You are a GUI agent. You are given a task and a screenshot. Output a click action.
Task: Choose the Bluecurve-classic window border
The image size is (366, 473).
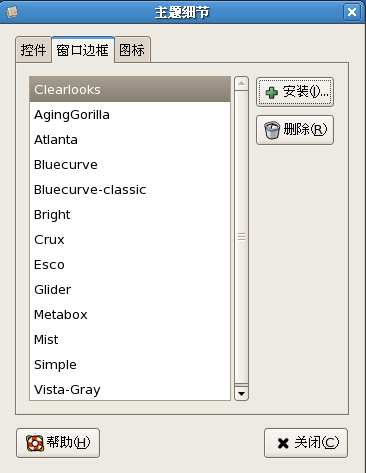click(130, 190)
